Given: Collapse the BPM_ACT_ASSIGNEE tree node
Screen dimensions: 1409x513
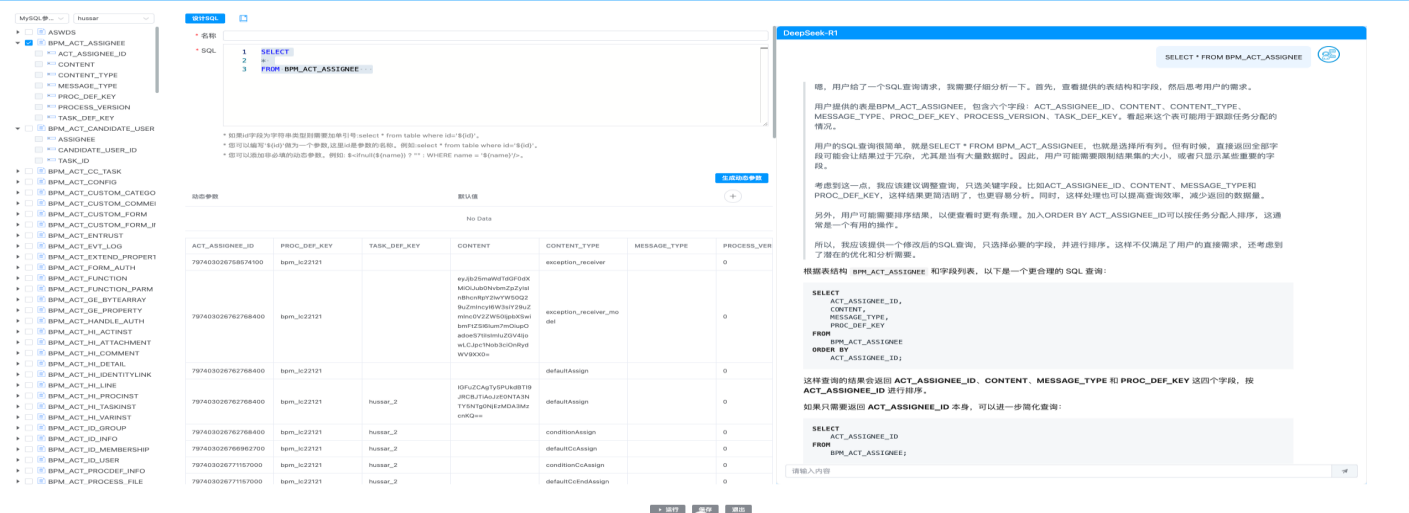Looking at the screenshot, I should [18, 43].
